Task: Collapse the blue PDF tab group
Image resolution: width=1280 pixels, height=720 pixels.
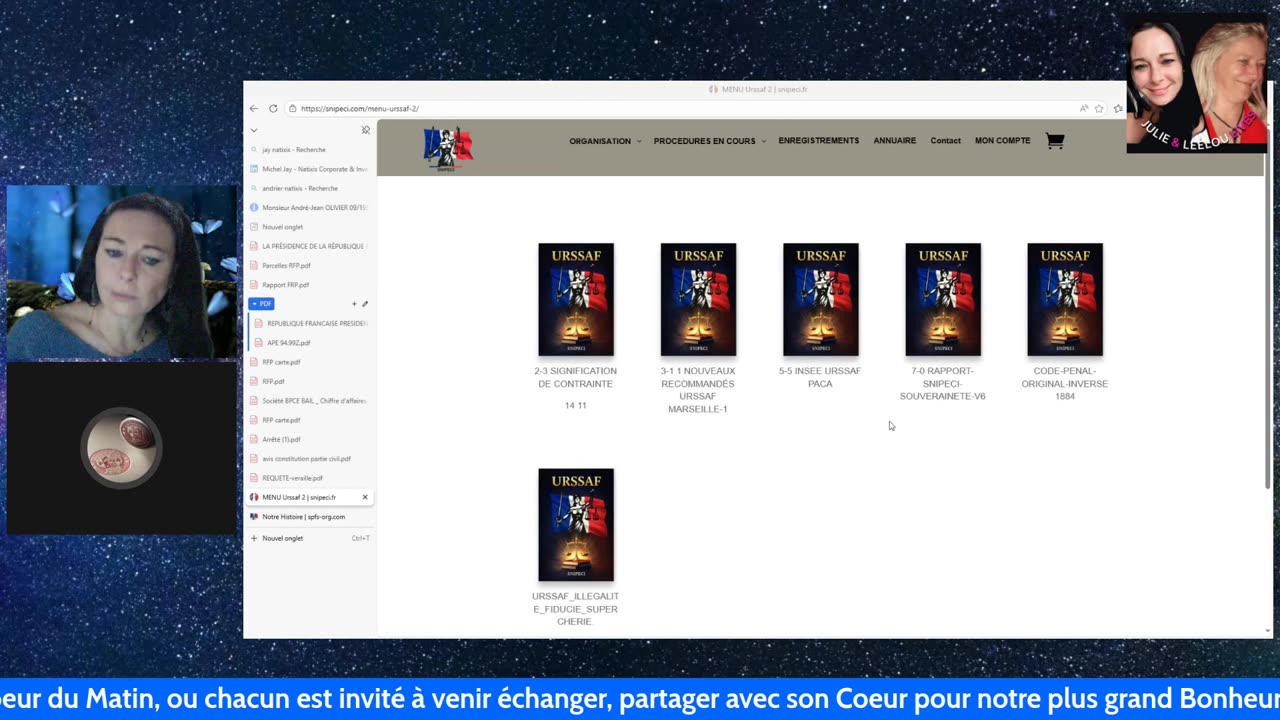Action: pyautogui.click(x=261, y=304)
